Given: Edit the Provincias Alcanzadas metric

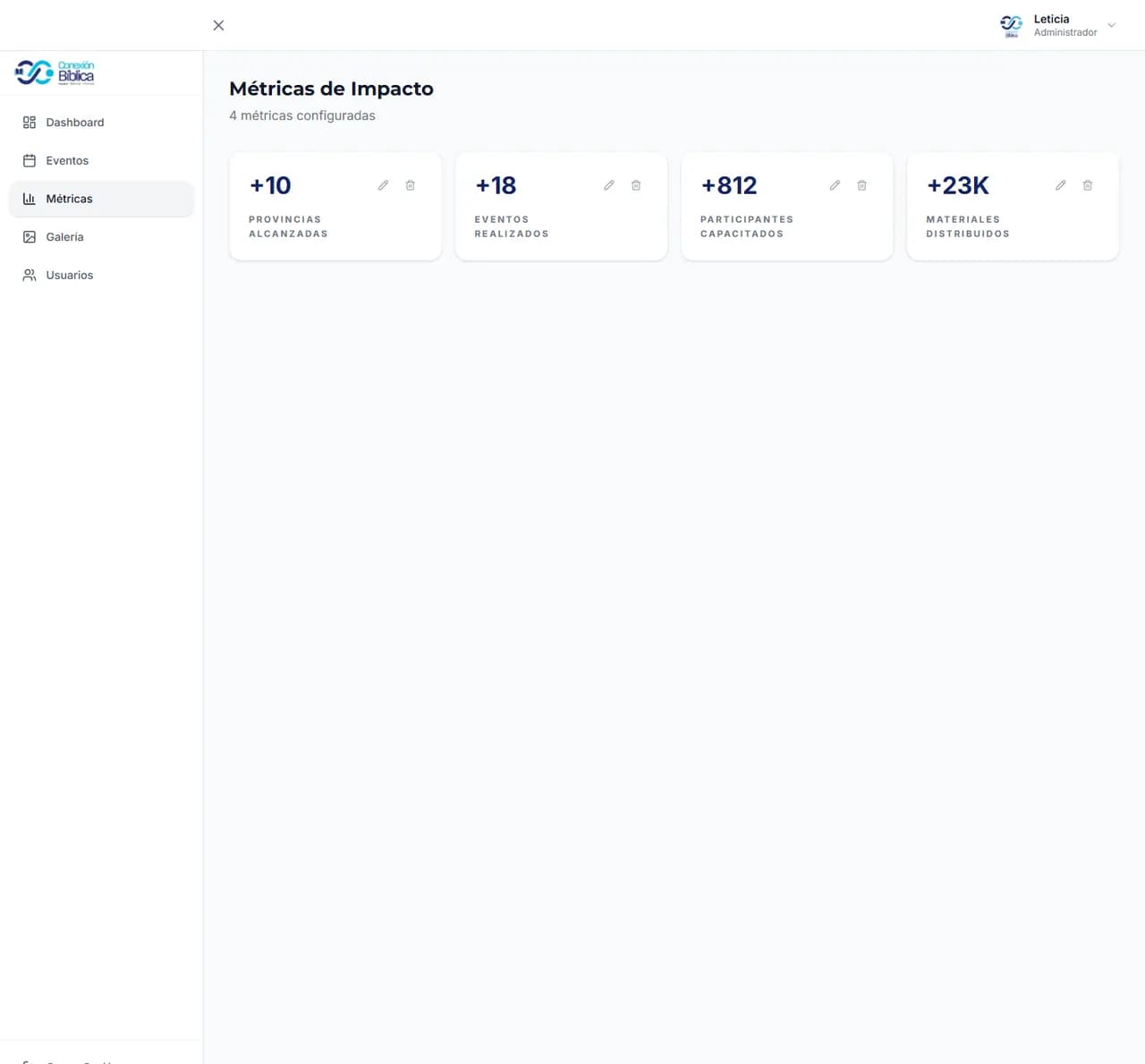Looking at the screenshot, I should tap(383, 185).
